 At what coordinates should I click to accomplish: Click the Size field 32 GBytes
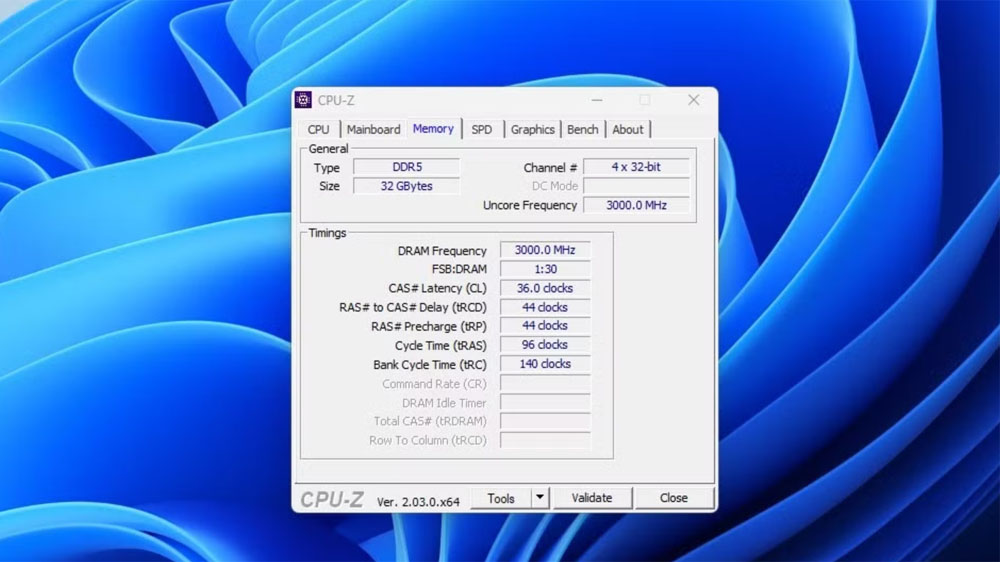coord(407,186)
